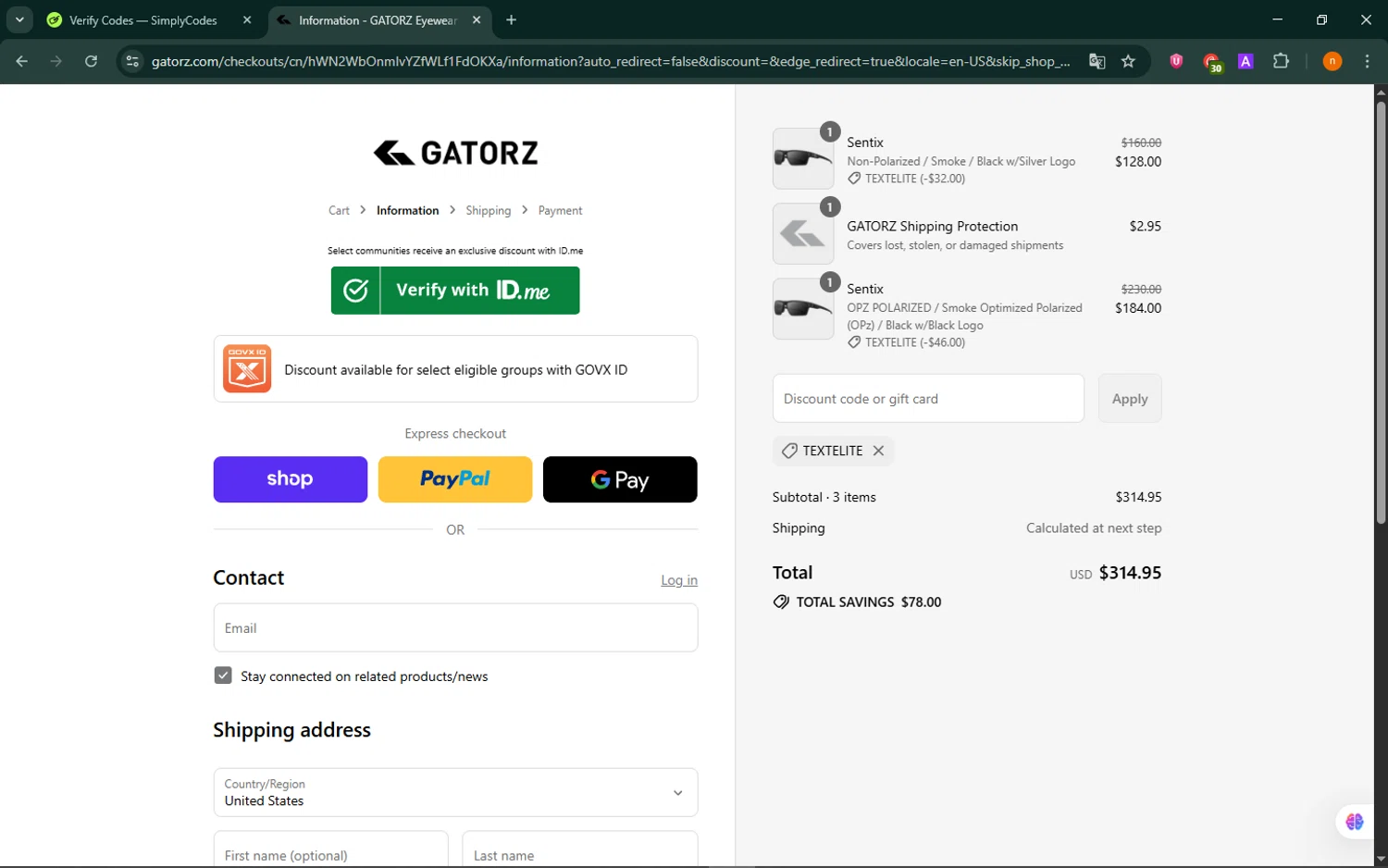Click the GOVX ID orange icon
This screenshot has width=1388, height=868.
(247, 368)
